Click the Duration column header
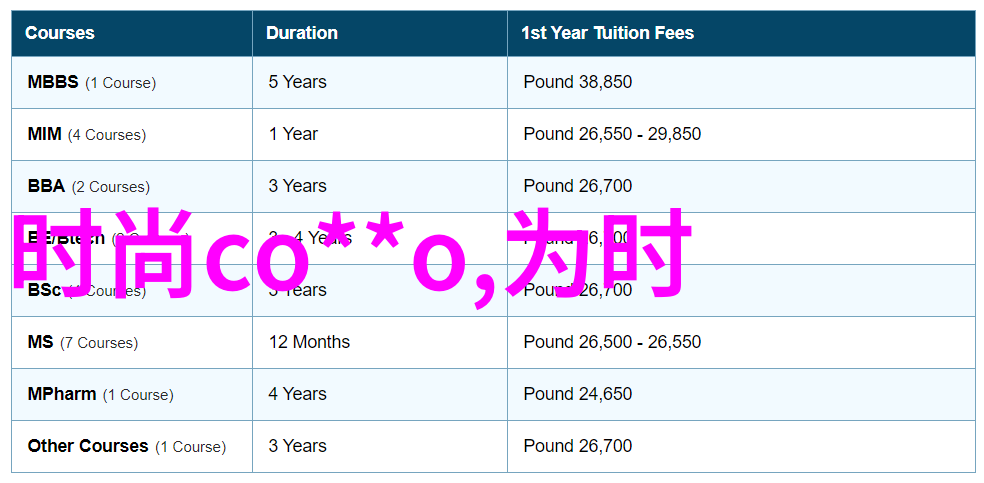The image size is (984, 483). (x=301, y=33)
